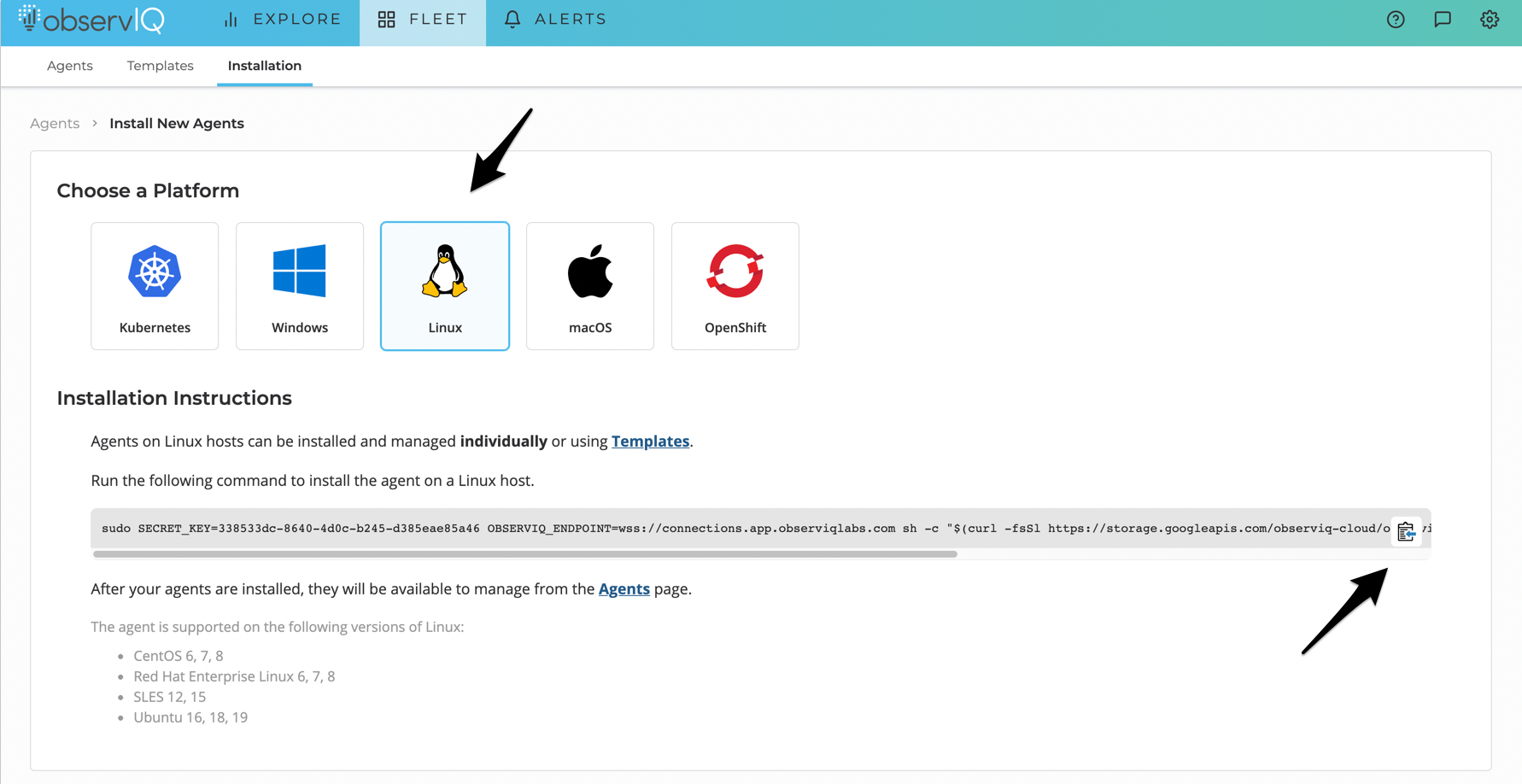Go back to Agents via breadcrumb
The height and width of the screenshot is (784, 1522).
tap(55, 123)
